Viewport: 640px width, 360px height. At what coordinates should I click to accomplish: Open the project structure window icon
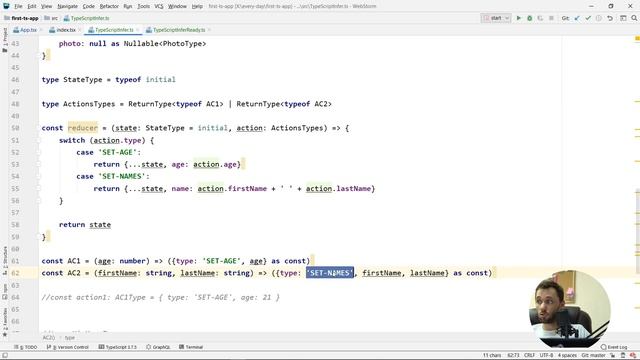click(623, 18)
